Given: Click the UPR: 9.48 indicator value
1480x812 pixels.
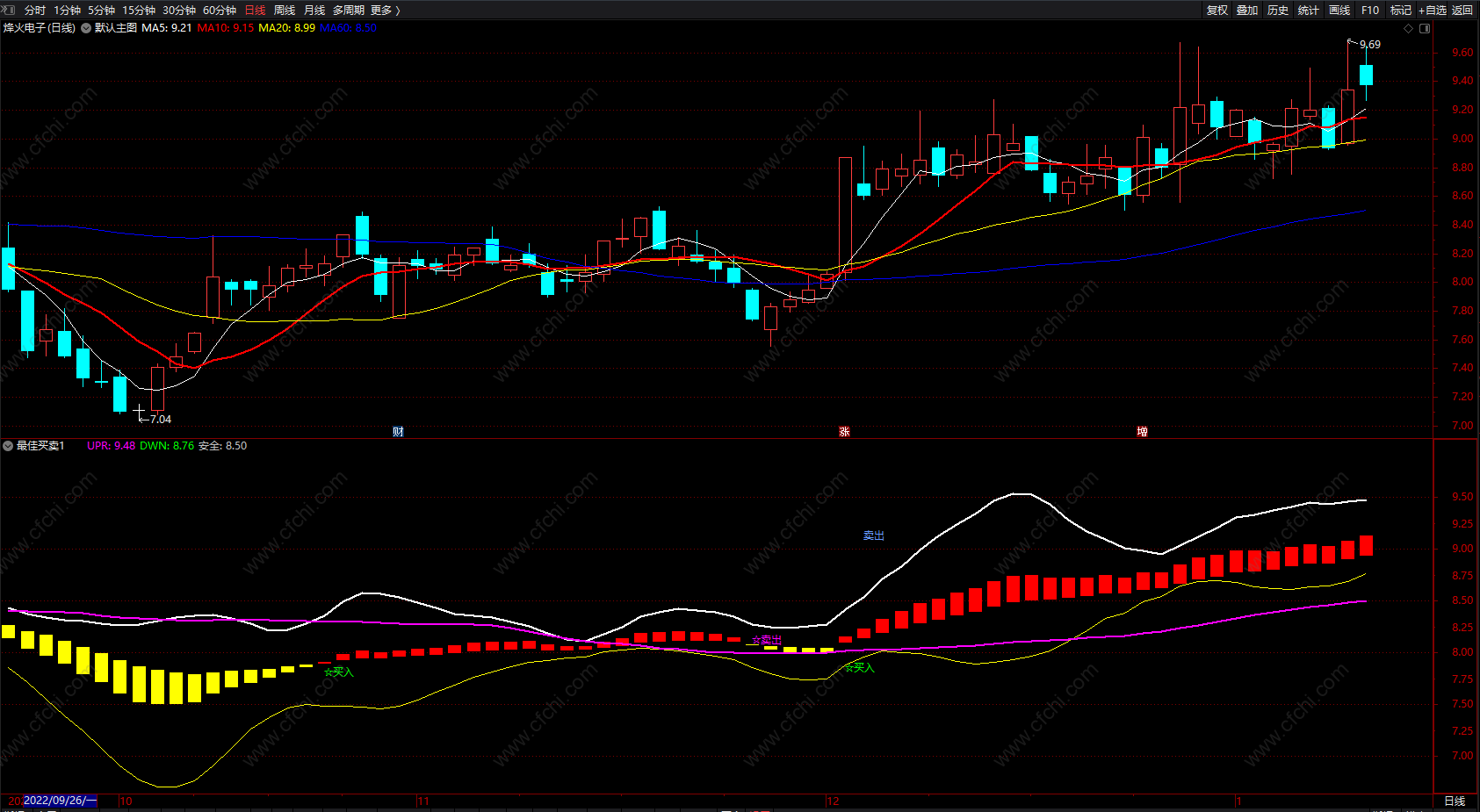Looking at the screenshot, I should pyautogui.click(x=112, y=446).
